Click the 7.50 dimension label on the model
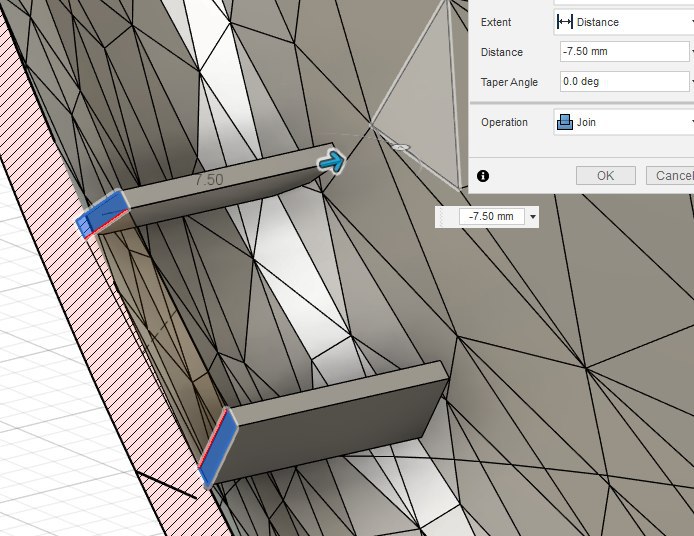694x536 pixels. point(209,180)
